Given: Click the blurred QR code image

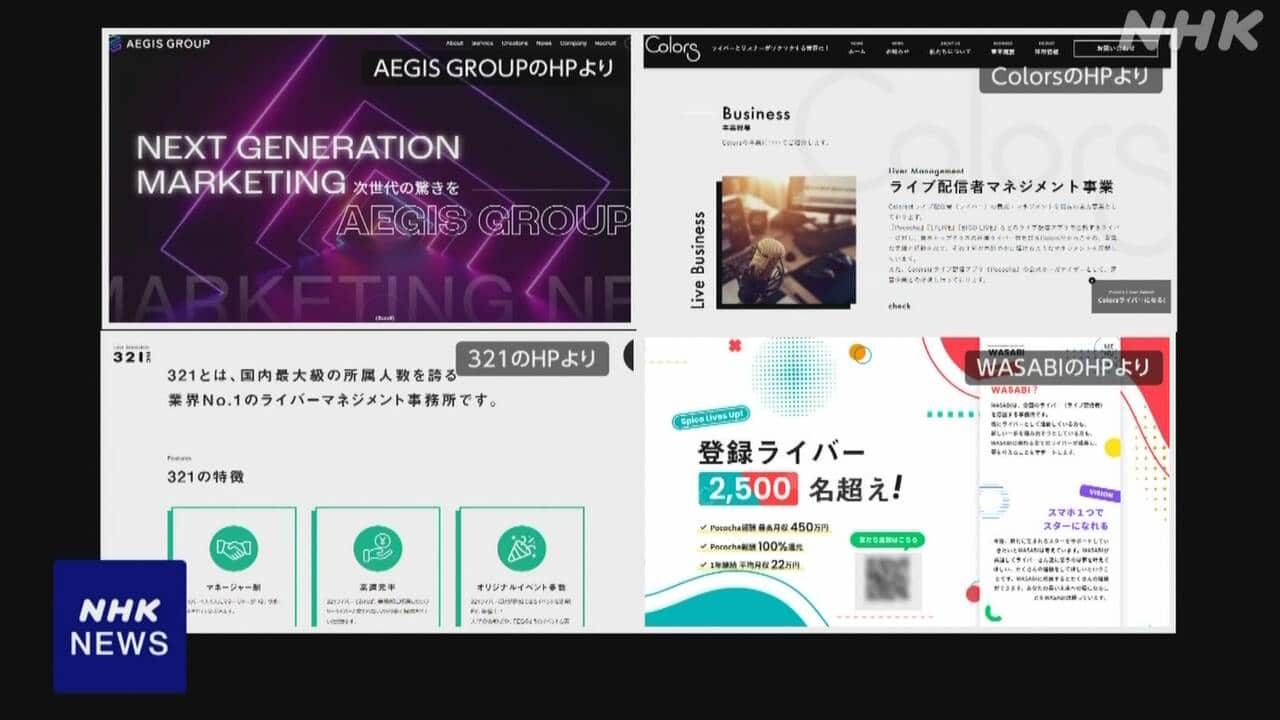Looking at the screenshot, I should click(887, 580).
